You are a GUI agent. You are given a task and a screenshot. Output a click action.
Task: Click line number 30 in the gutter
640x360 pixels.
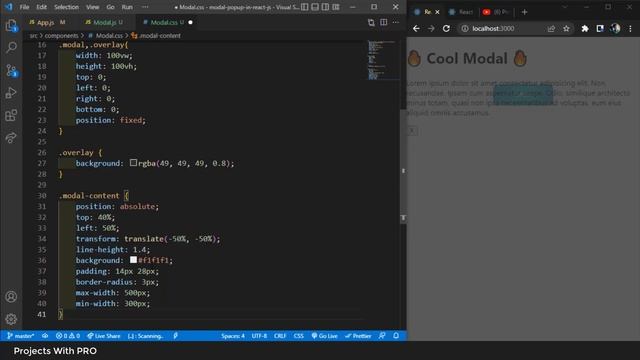point(42,196)
